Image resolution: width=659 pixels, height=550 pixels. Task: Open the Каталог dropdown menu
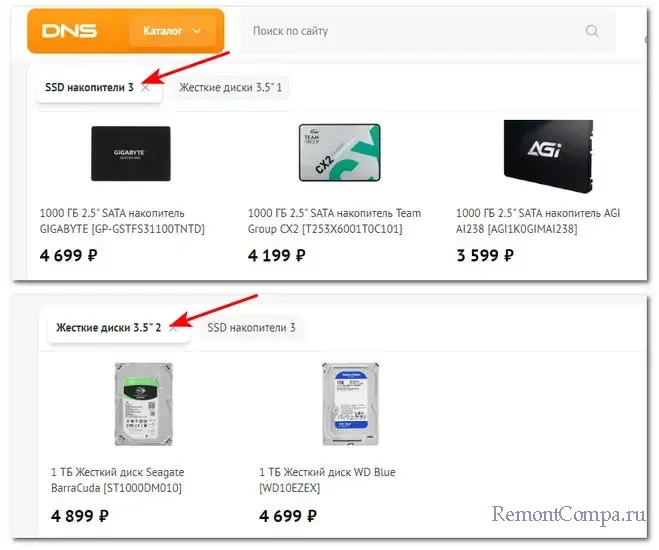(172, 31)
